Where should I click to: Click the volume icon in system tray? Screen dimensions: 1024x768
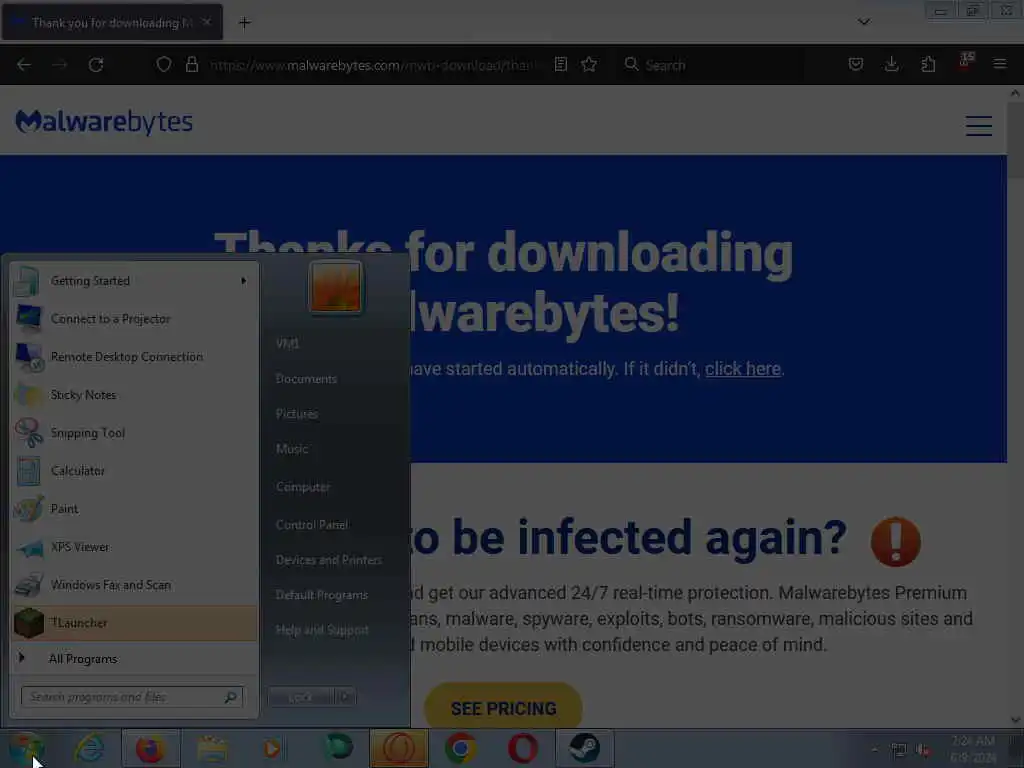tap(923, 750)
